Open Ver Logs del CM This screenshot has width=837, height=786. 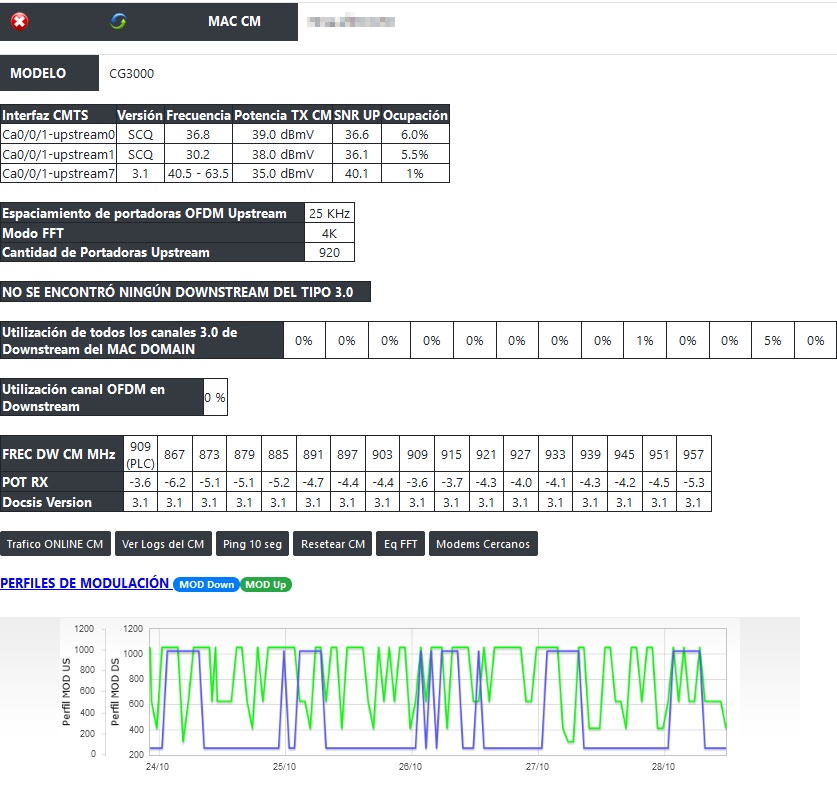162,544
